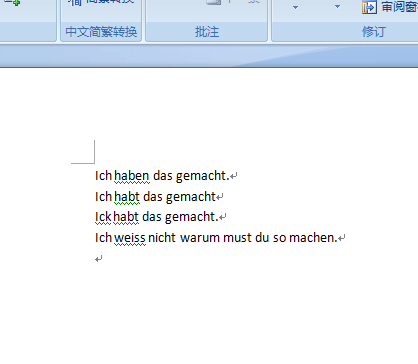Place cursor on the empty last paragraph mark
Image resolution: width=418 pixels, height=364 pixels.
[98, 259]
